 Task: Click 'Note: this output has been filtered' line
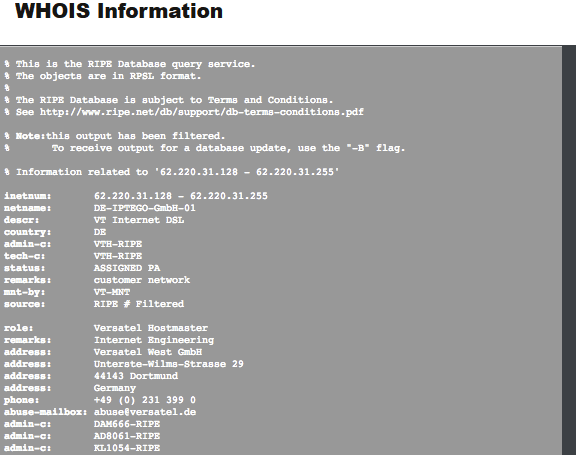(115, 136)
